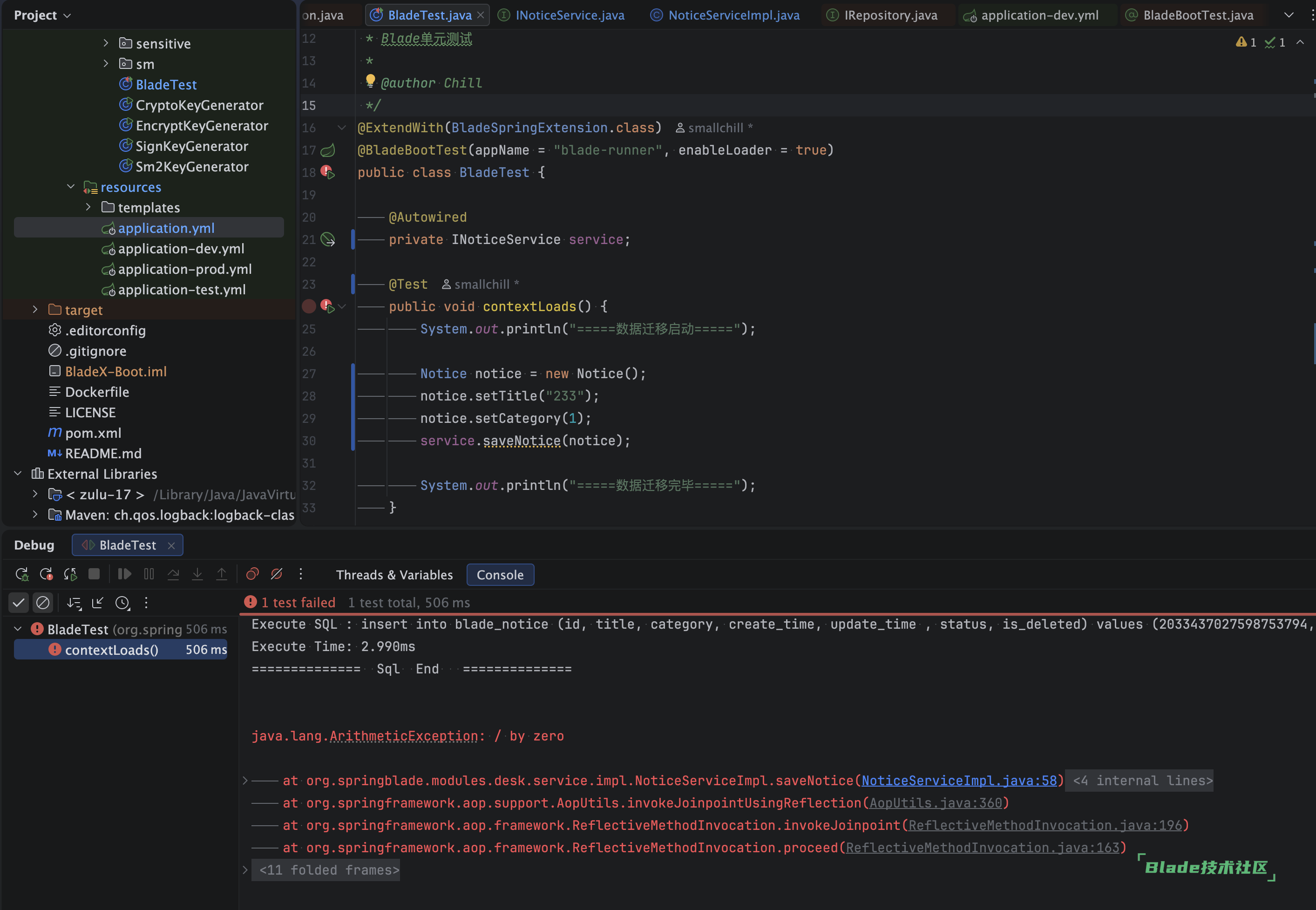
Task: Click the Rerun Failed Tests icon
Action: (x=46, y=574)
